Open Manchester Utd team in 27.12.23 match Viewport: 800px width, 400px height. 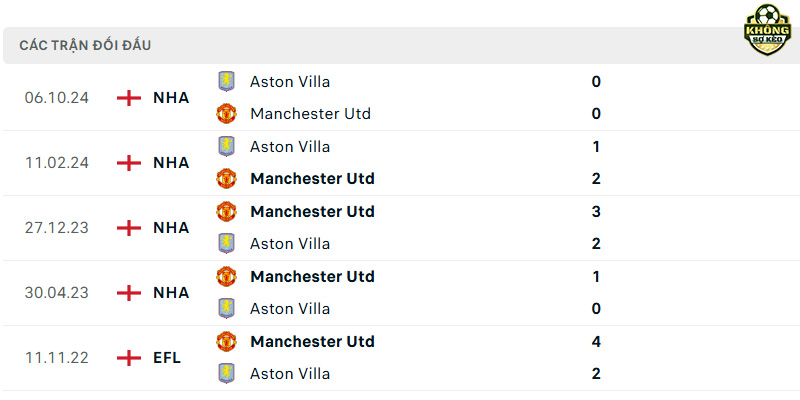point(312,211)
